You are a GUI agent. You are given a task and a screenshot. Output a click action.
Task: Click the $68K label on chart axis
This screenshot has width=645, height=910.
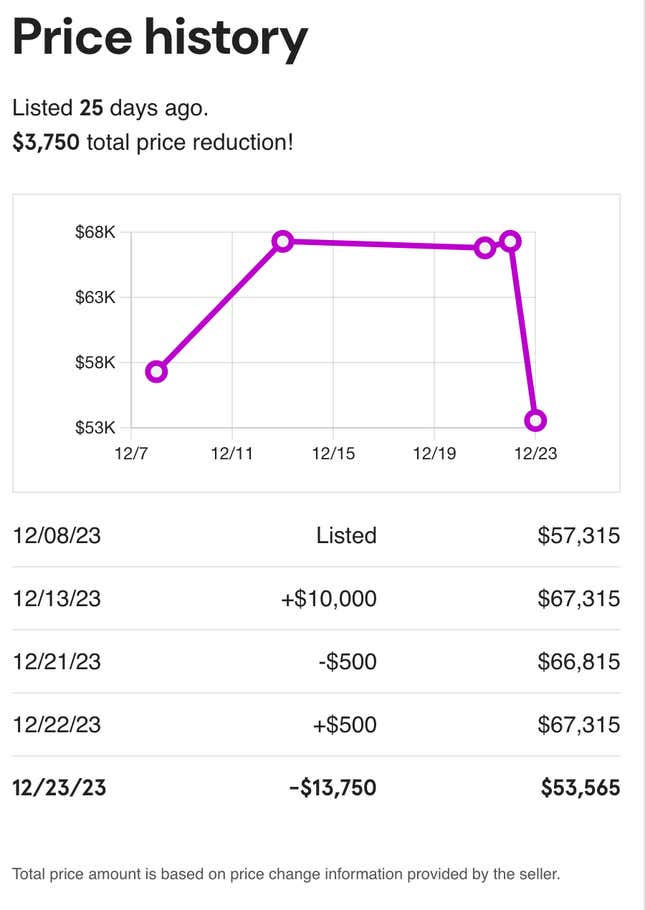point(96,232)
